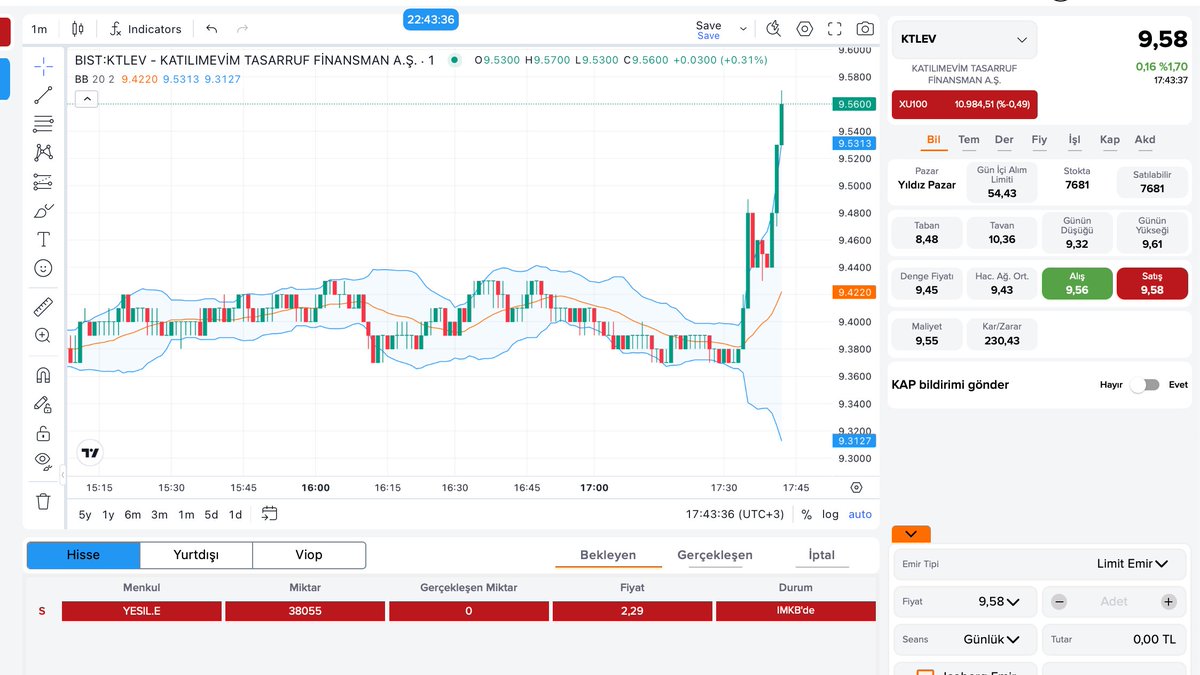The width and height of the screenshot is (1200, 675).
Task: Switch to the Viop tab
Action: click(309, 555)
